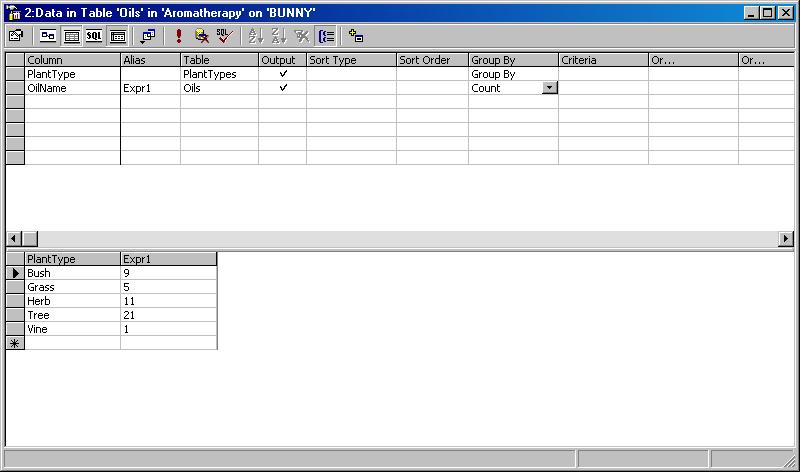The width and height of the screenshot is (800, 472).
Task: Select the Vine result cell
Action: (x=72, y=329)
